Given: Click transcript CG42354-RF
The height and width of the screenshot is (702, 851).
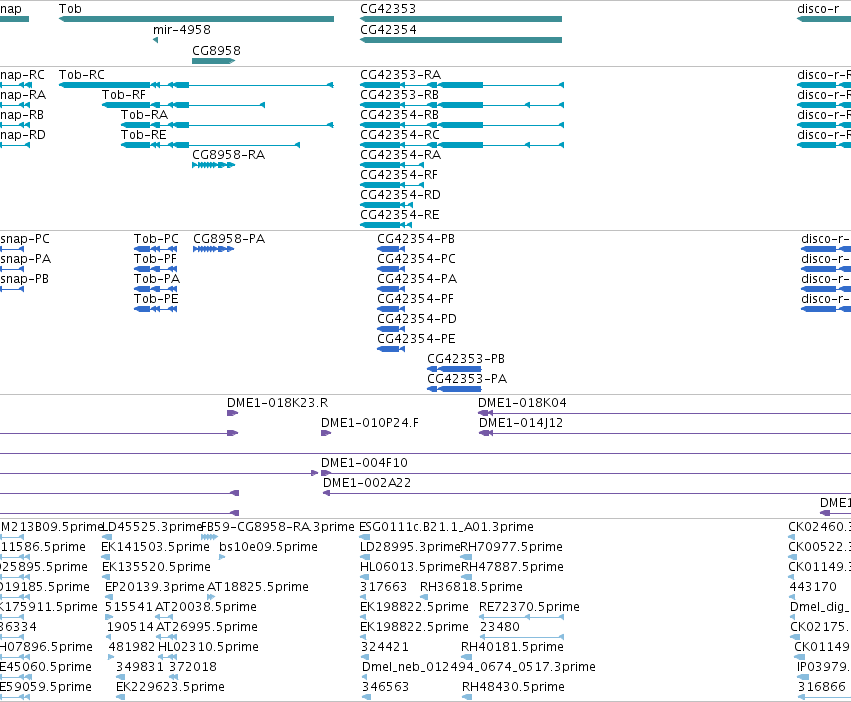Looking at the screenshot, I should pyautogui.click(x=399, y=175).
